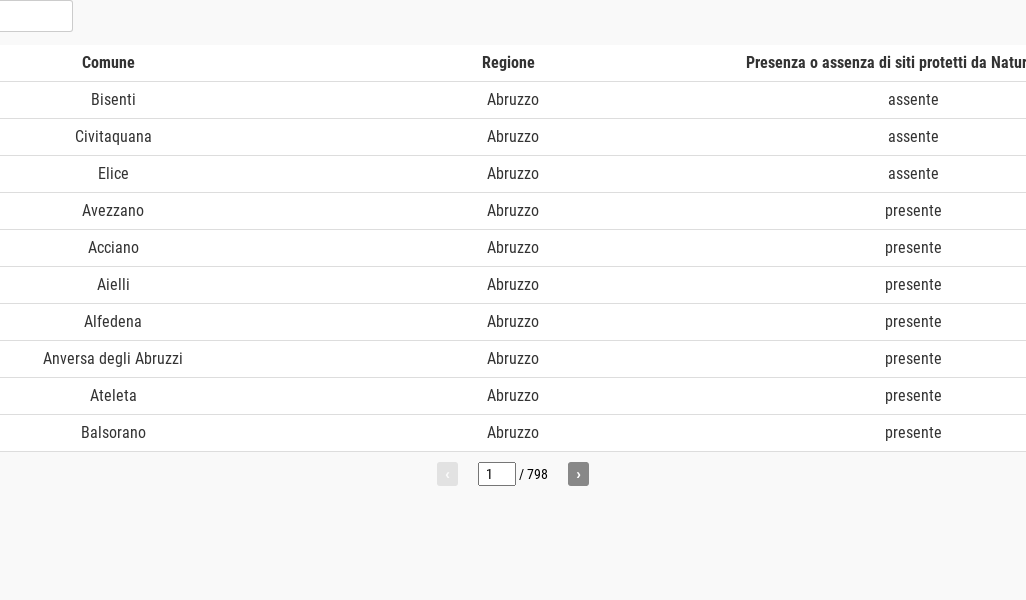
Task: Click the Natura siti protetti column header
Action: pos(885,63)
